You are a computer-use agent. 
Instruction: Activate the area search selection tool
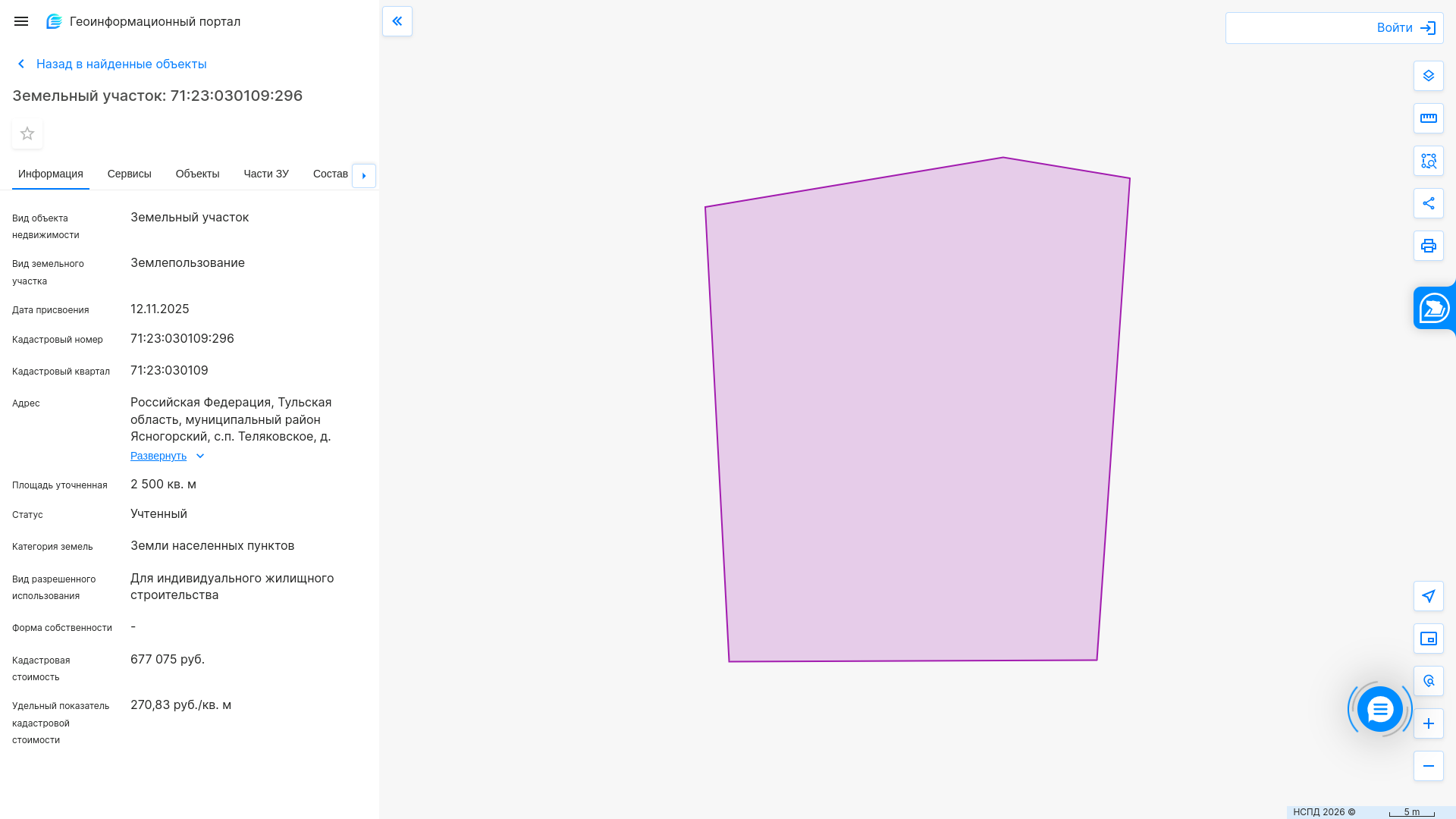coord(1429,161)
